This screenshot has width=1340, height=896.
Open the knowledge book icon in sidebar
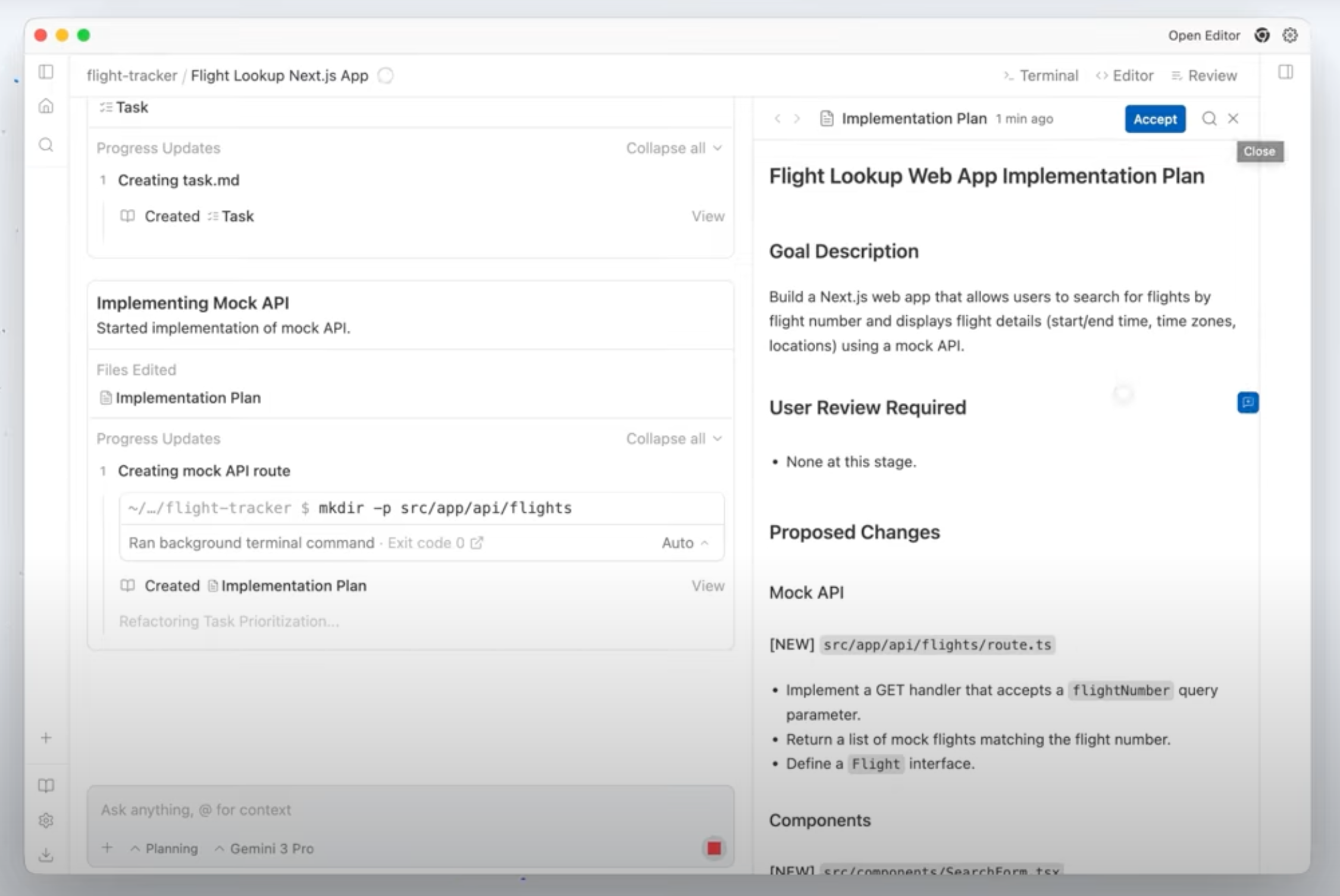tap(46, 785)
